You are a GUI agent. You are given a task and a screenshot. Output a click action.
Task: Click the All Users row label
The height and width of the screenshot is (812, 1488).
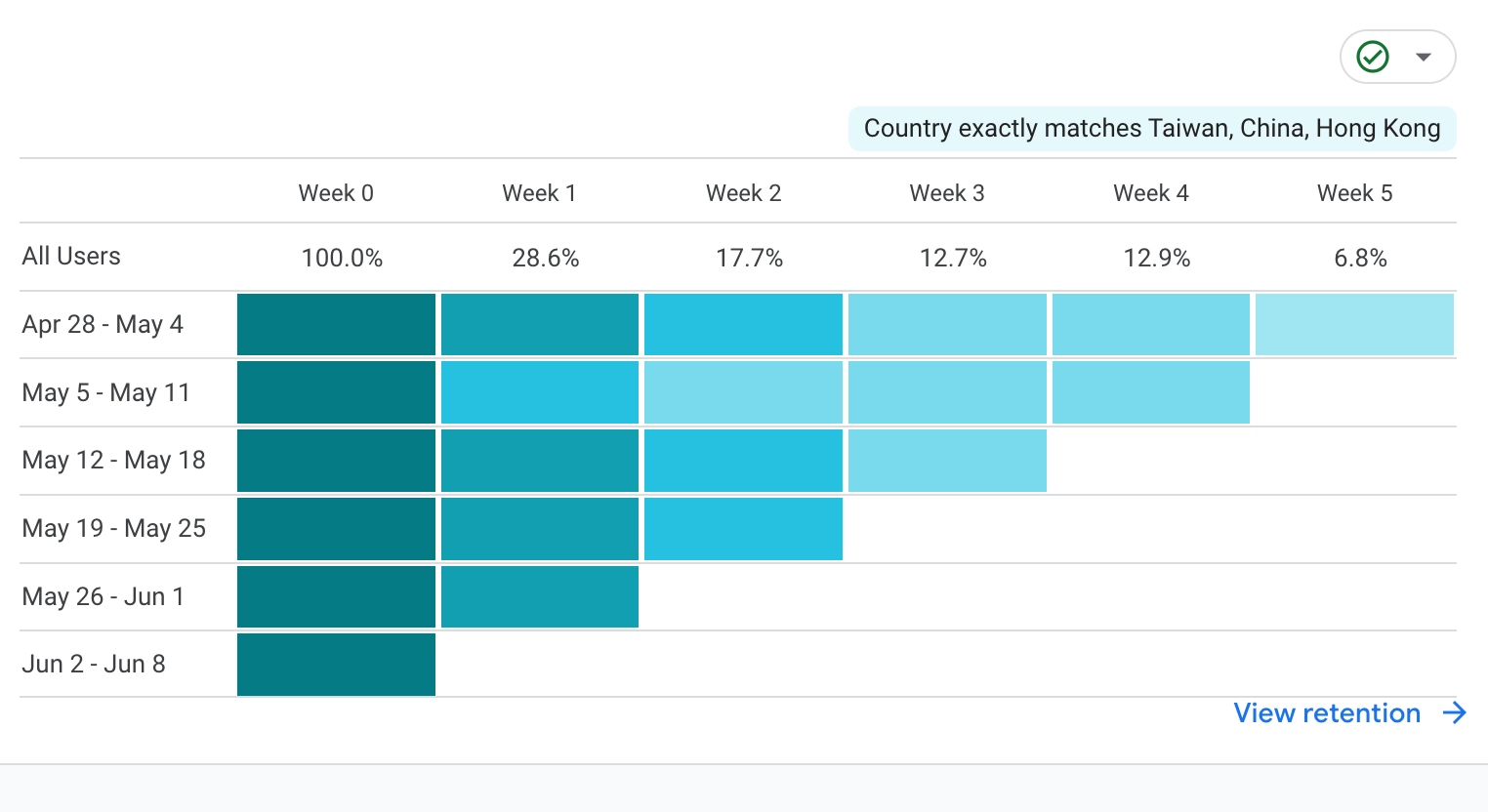71,256
